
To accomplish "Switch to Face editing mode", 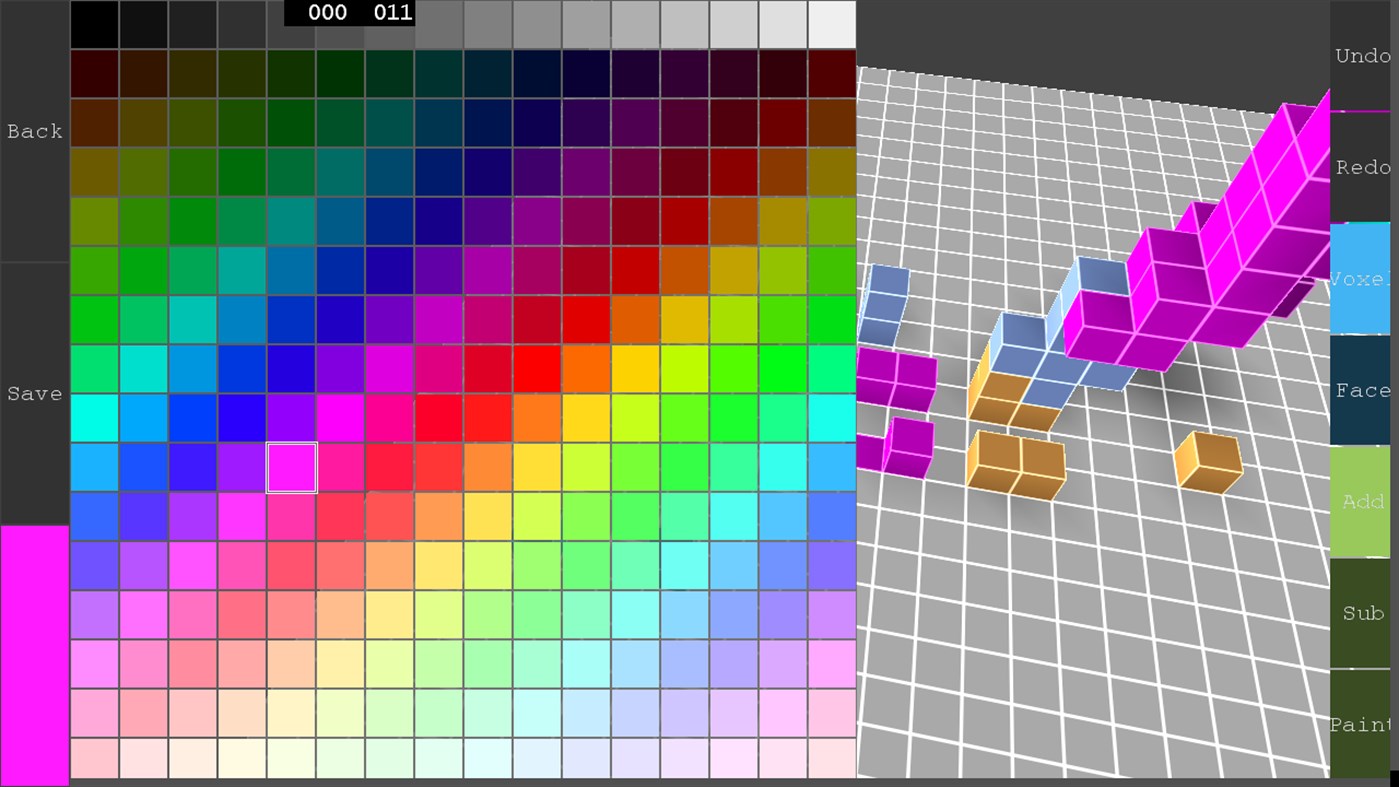I will point(1361,390).
